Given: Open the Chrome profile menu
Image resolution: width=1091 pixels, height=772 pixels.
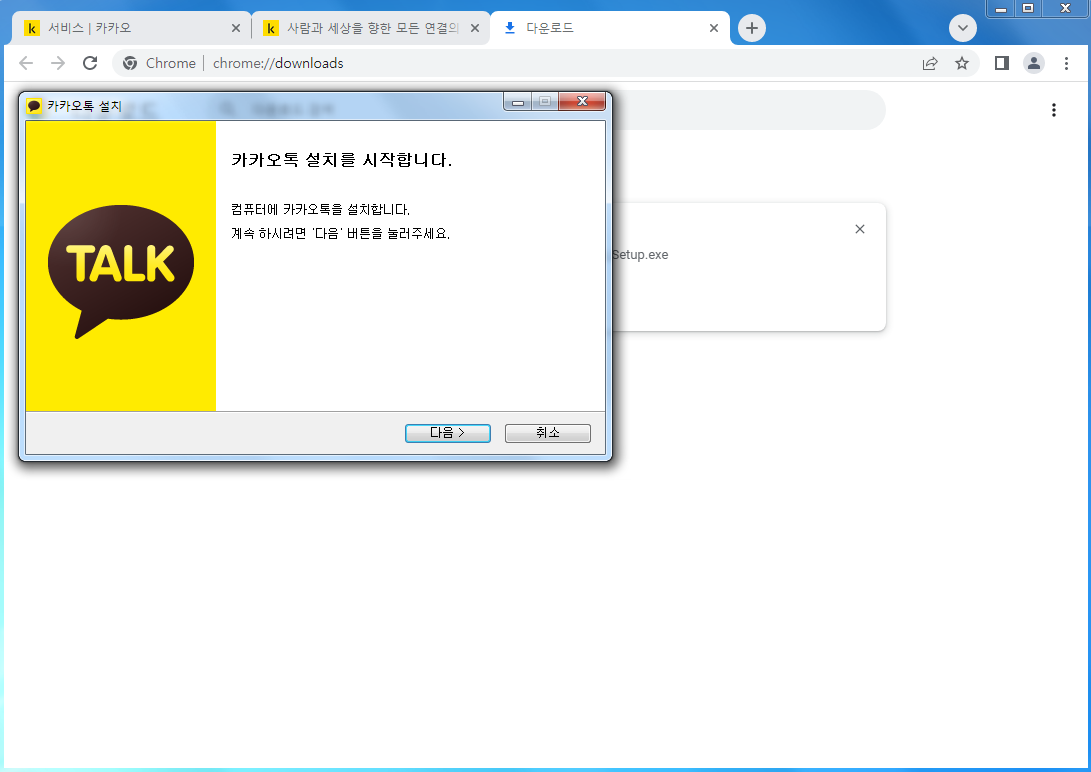Looking at the screenshot, I should click(x=1034, y=63).
